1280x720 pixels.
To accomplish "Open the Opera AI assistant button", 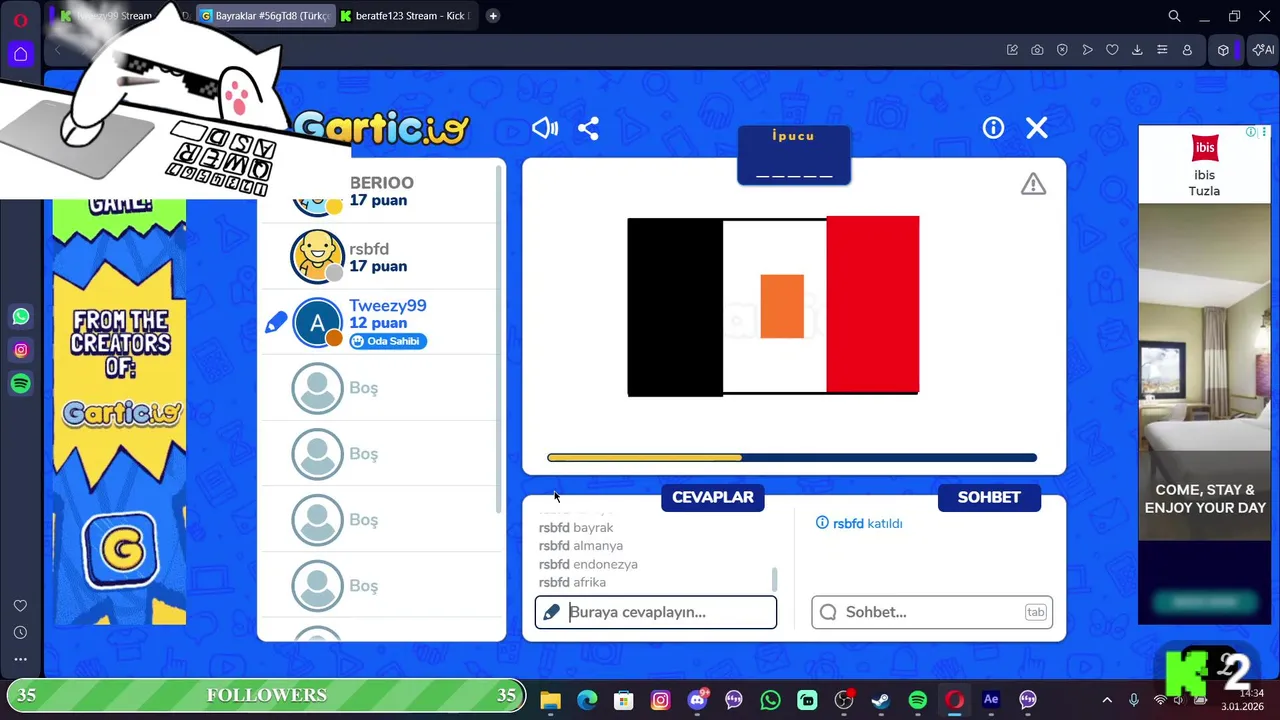I will [x=1263, y=50].
